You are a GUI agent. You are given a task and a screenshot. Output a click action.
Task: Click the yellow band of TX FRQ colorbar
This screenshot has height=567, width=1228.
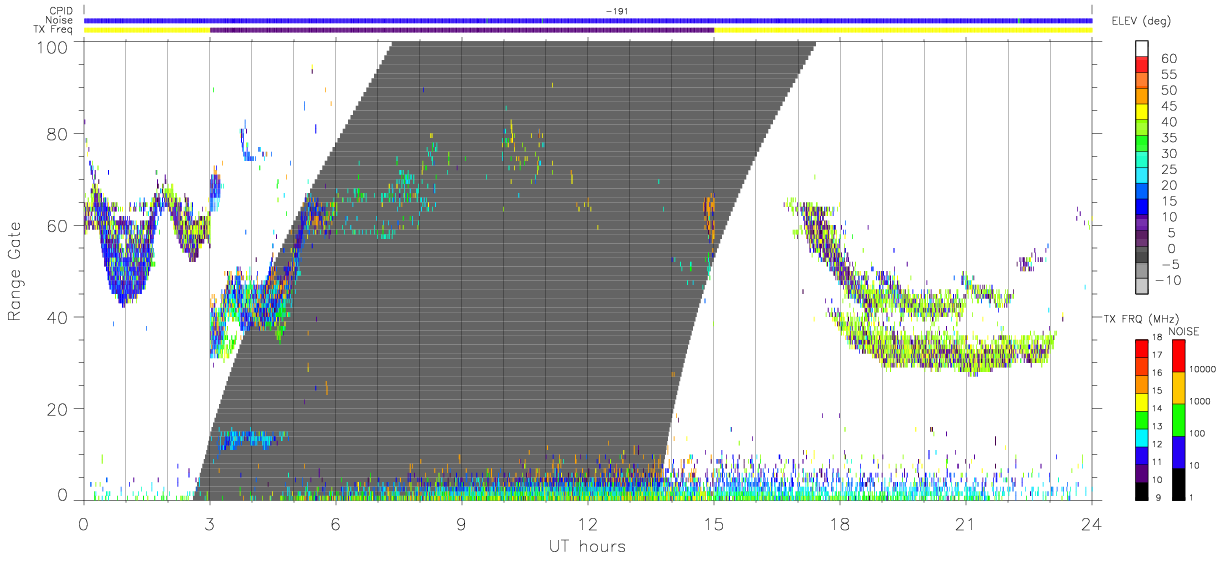tap(1141, 401)
